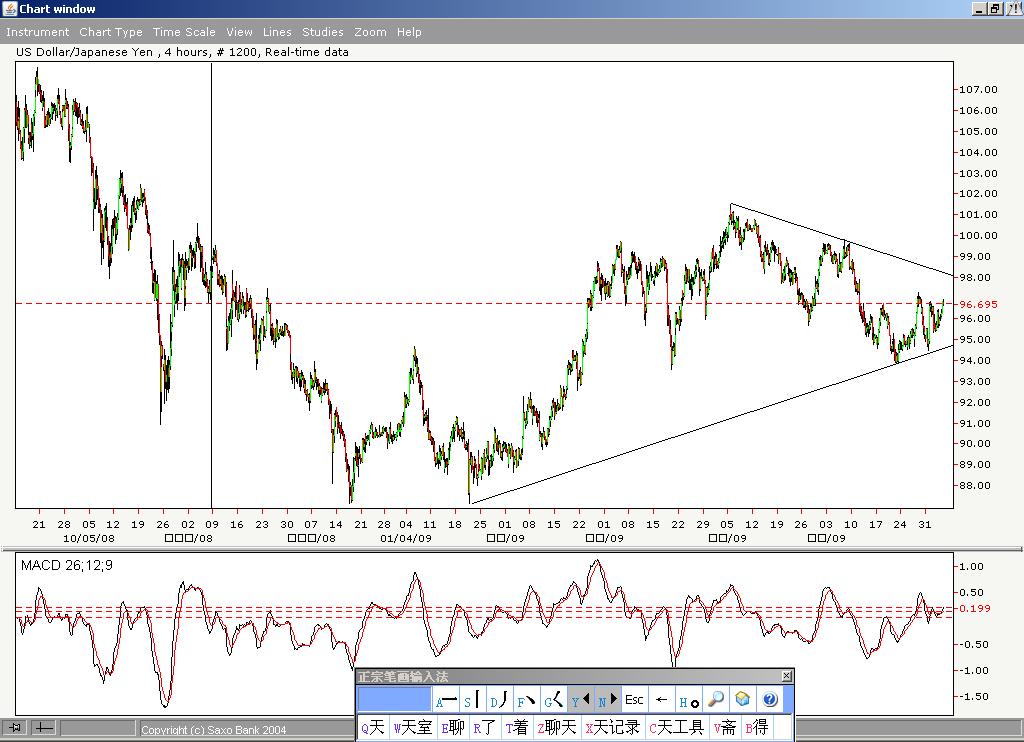
Task: Click the Copyright Saxo Bank 2004 text
Action: 214,730
